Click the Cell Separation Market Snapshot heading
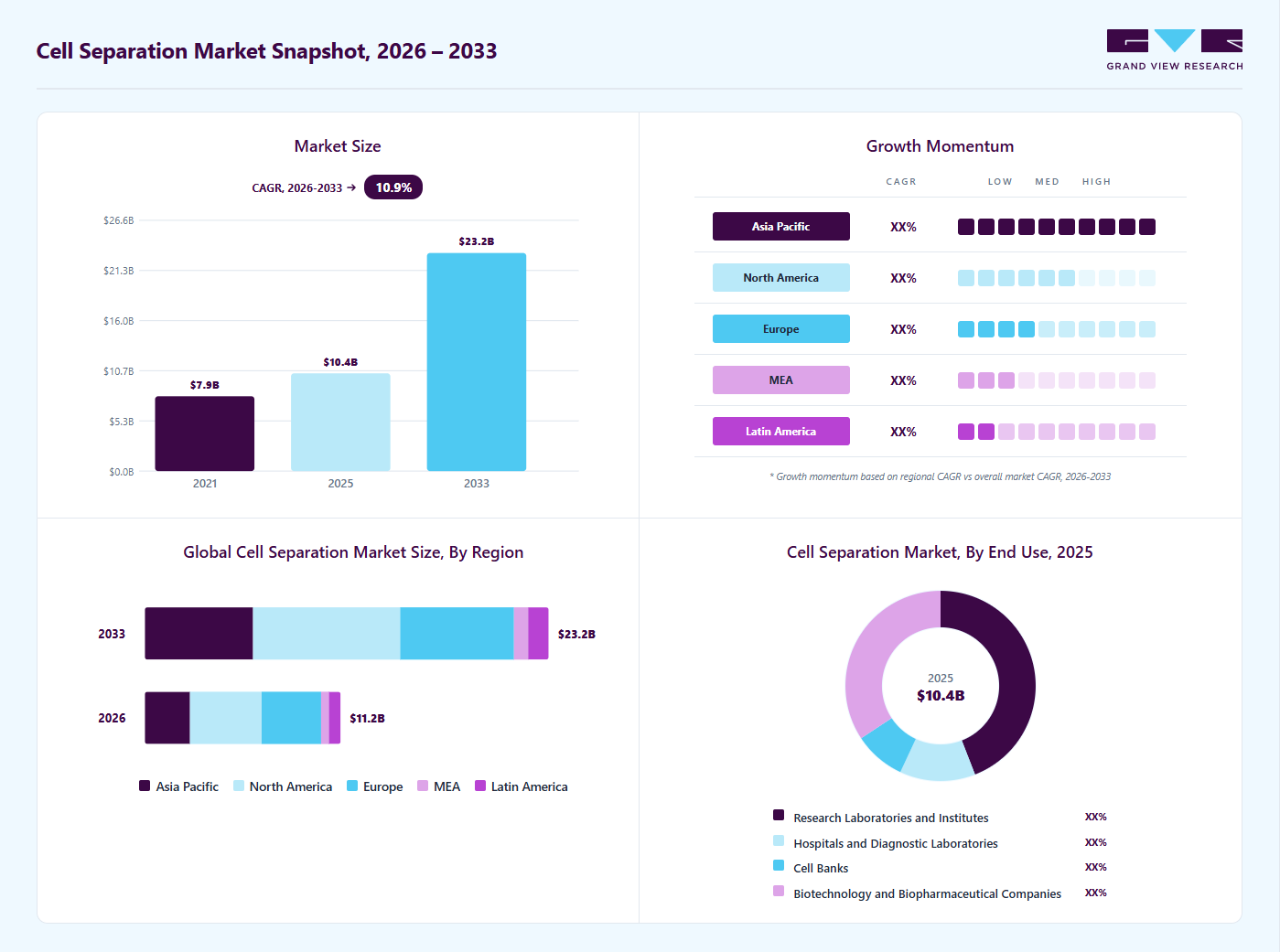This screenshot has height=952, width=1280. (x=266, y=51)
